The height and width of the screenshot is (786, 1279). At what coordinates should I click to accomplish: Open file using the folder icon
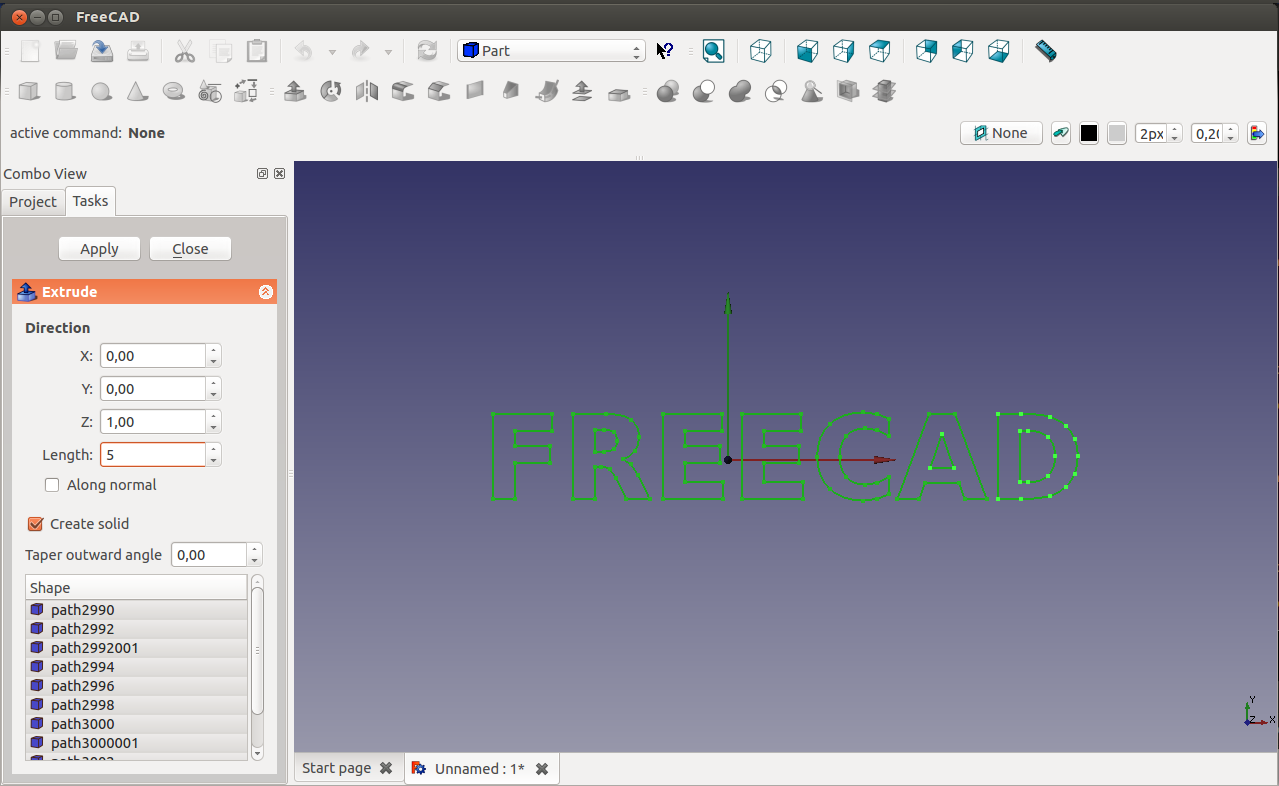coord(66,51)
